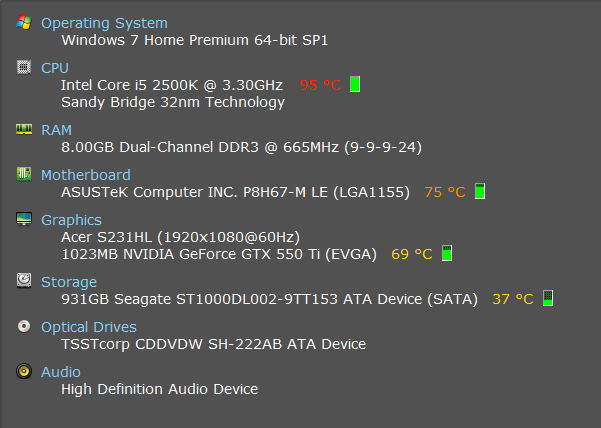
Task: Click the Storage hard drive icon
Action: pos(23,281)
